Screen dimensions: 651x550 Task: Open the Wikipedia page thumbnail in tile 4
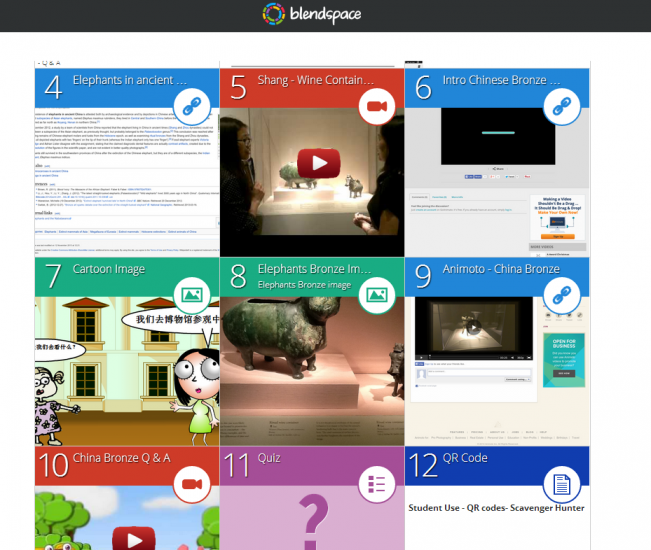pos(127,182)
